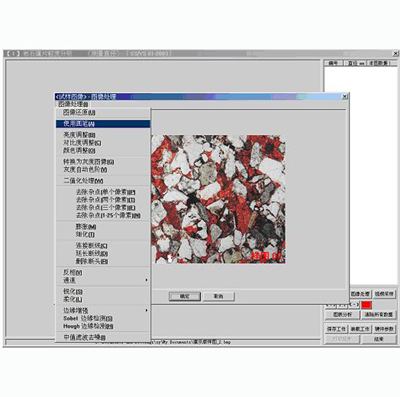Select 连接断线 menu item
Image resolution: width=400 pixels, height=397 pixels.
pos(103,246)
